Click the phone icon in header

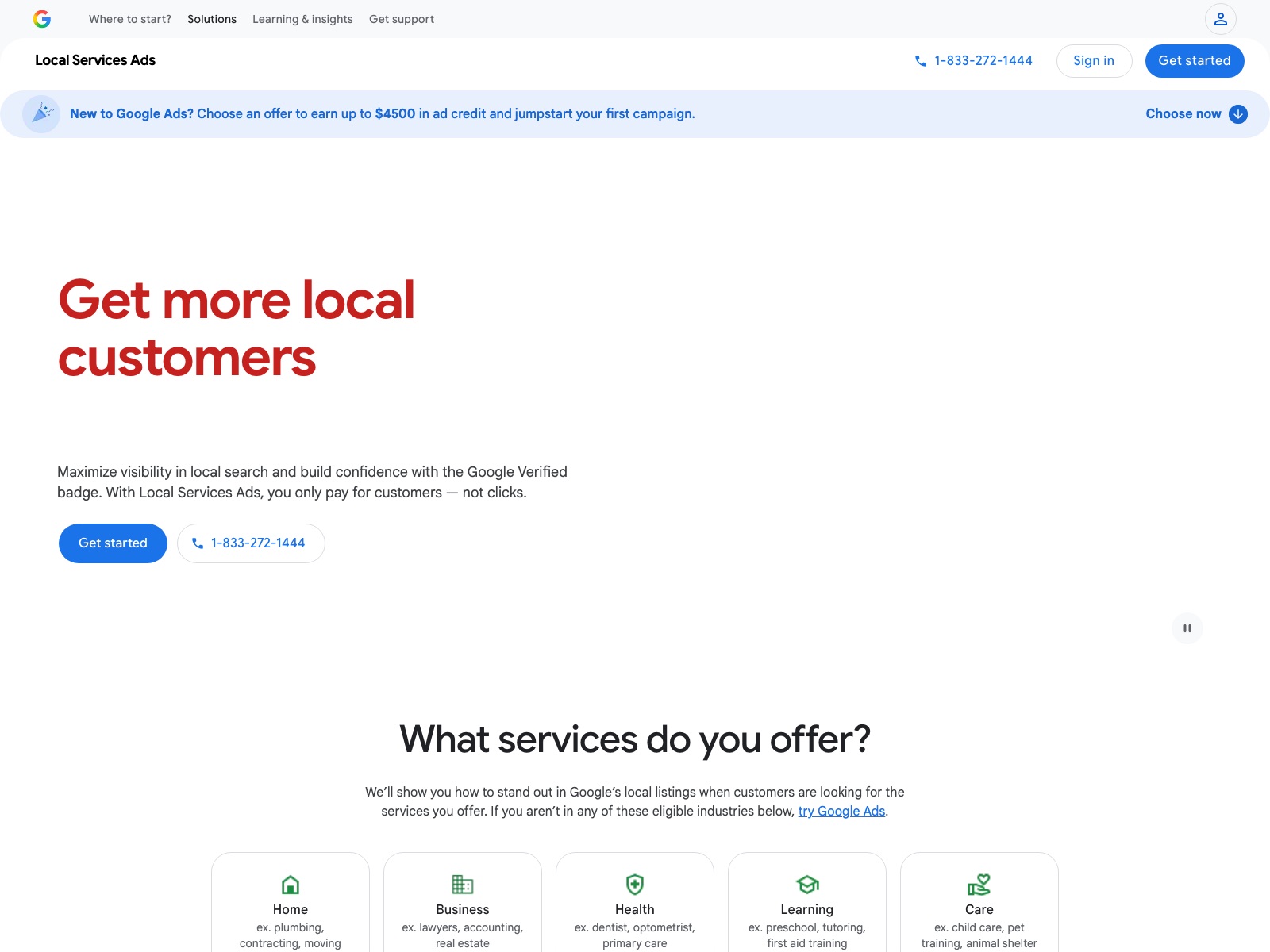click(921, 61)
